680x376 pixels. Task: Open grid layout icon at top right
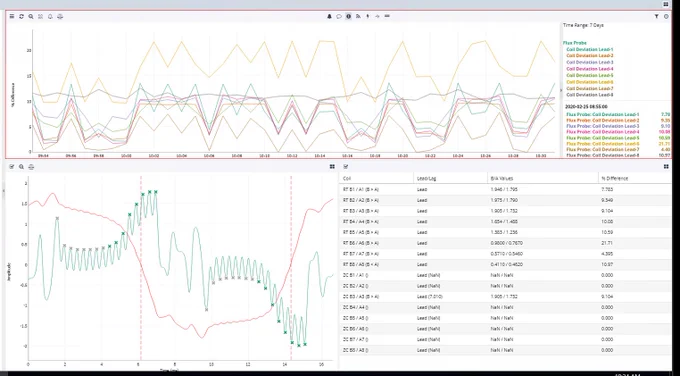pos(666,4)
